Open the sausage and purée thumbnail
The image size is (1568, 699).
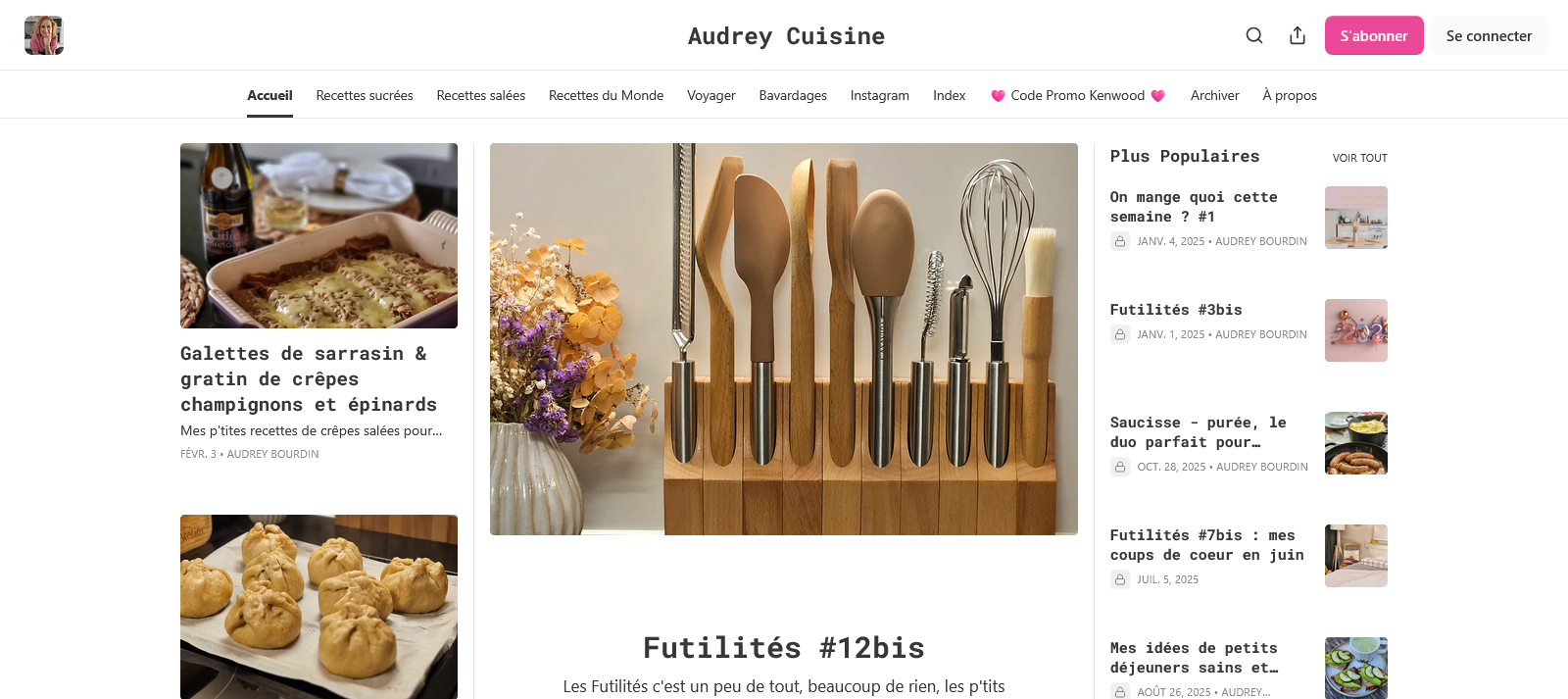1356,443
